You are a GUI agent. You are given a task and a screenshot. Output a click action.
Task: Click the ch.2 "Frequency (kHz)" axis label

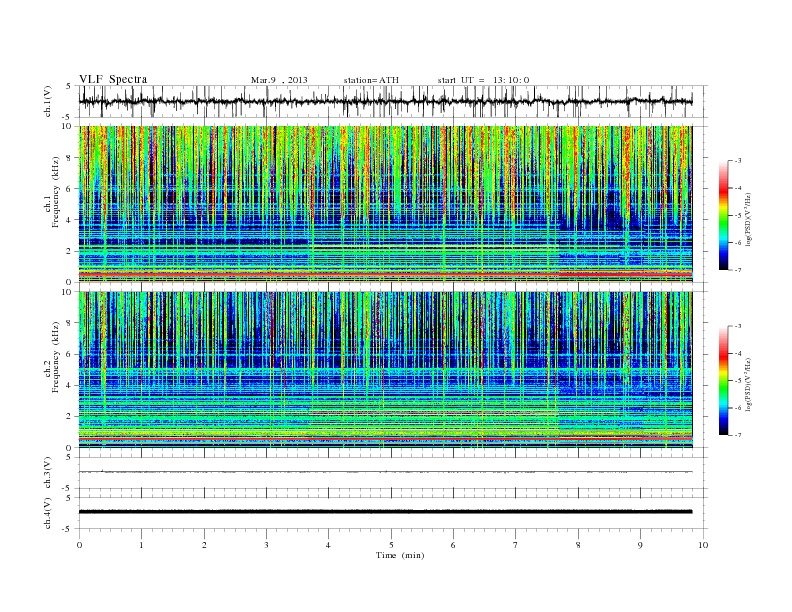click(56, 356)
